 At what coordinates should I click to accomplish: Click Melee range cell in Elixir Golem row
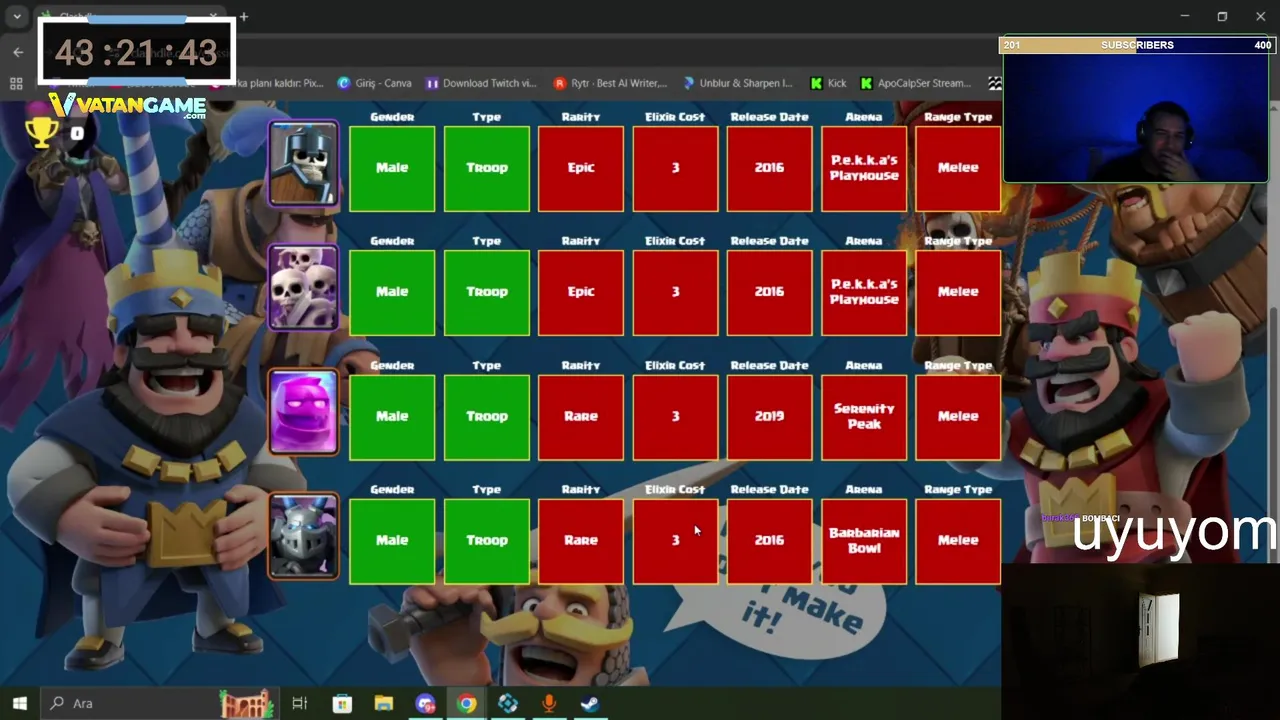(958, 416)
